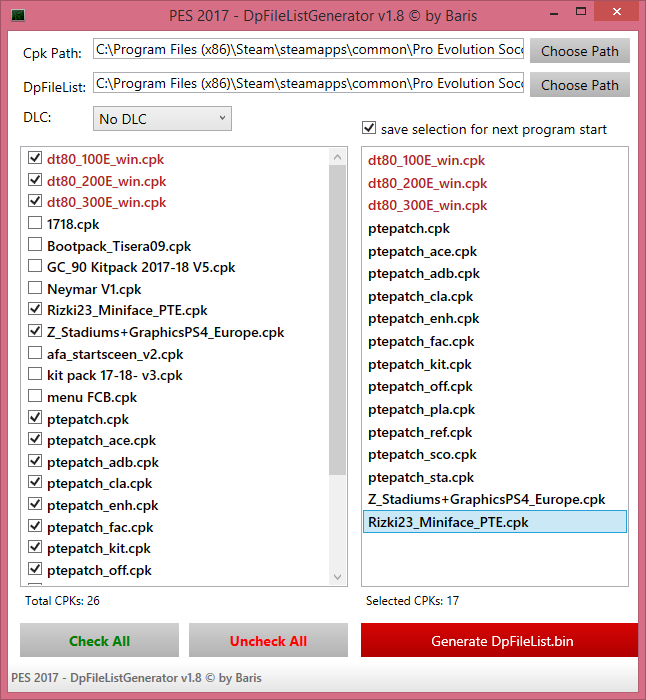Screen dimensions: 646x700
Task: Uncheck Rizki23_Miniface_PTE.cpk in left list
Action: click(x=35, y=309)
